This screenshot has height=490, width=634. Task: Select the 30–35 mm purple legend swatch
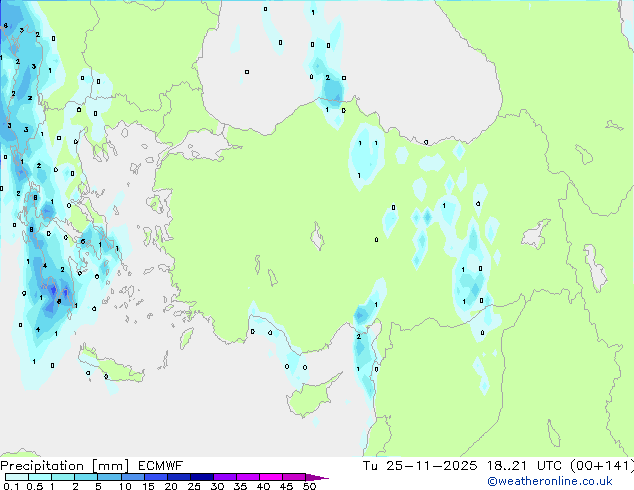point(225,477)
